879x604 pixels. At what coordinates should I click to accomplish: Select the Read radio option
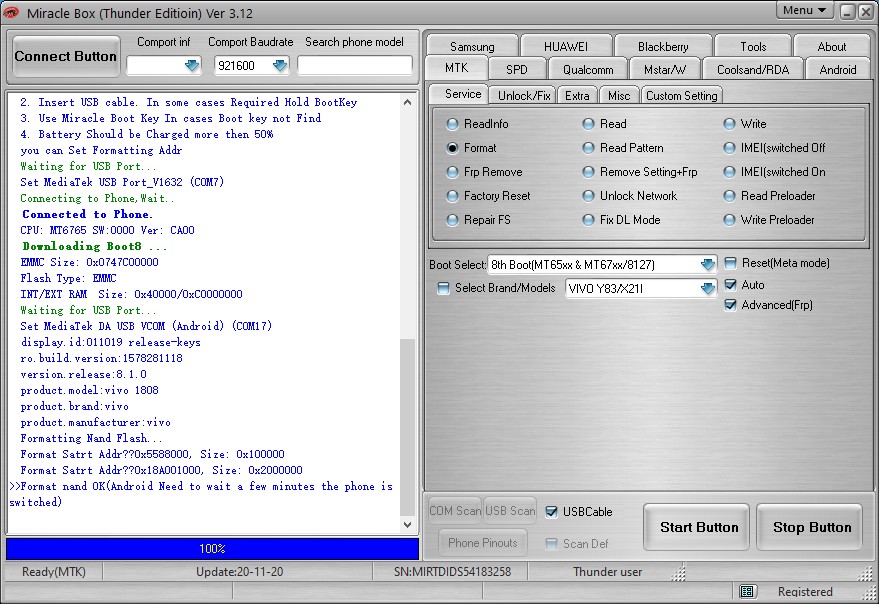coord(588,124)
